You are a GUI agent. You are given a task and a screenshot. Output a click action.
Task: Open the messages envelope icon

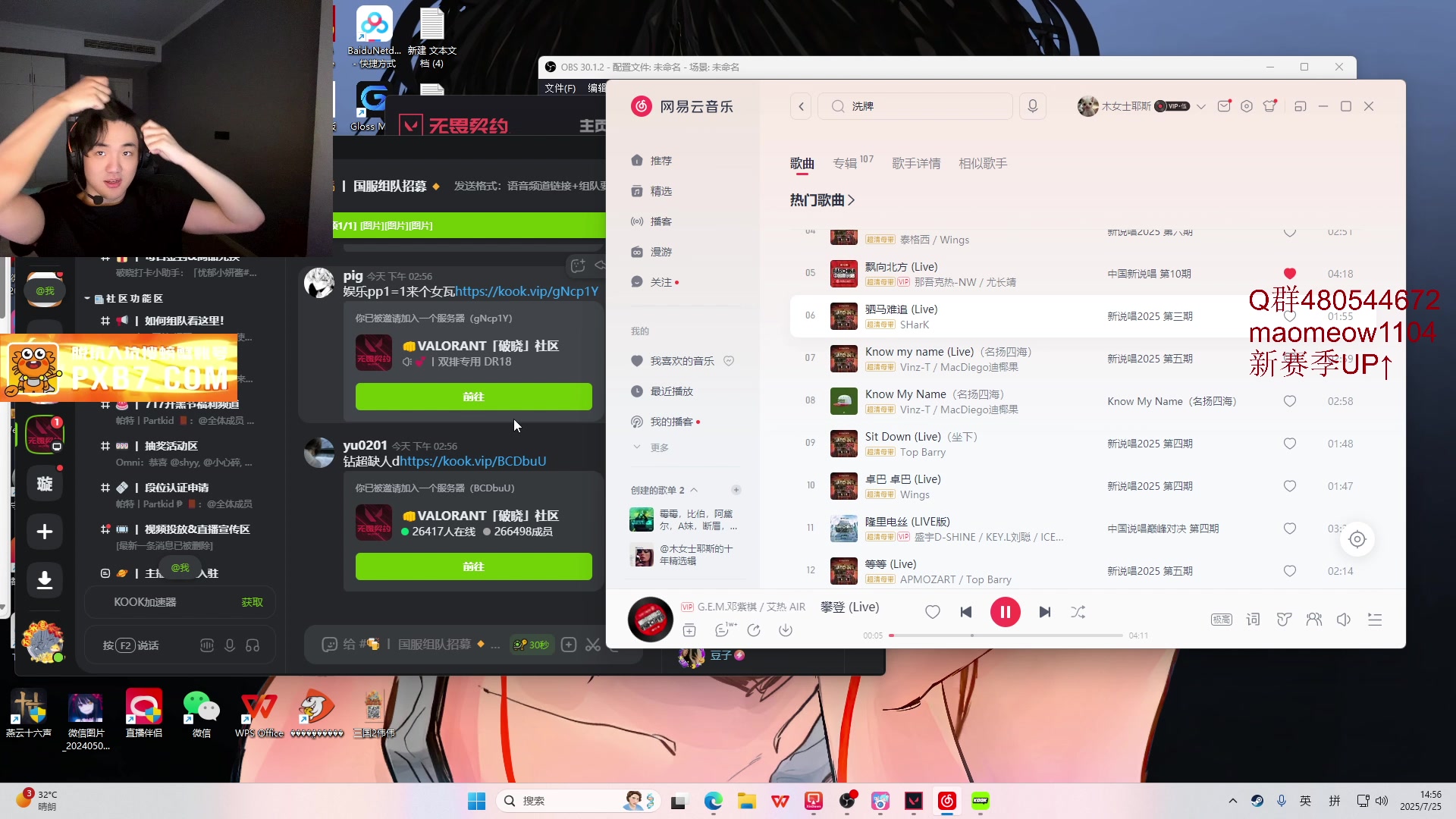pos(1224,106)
